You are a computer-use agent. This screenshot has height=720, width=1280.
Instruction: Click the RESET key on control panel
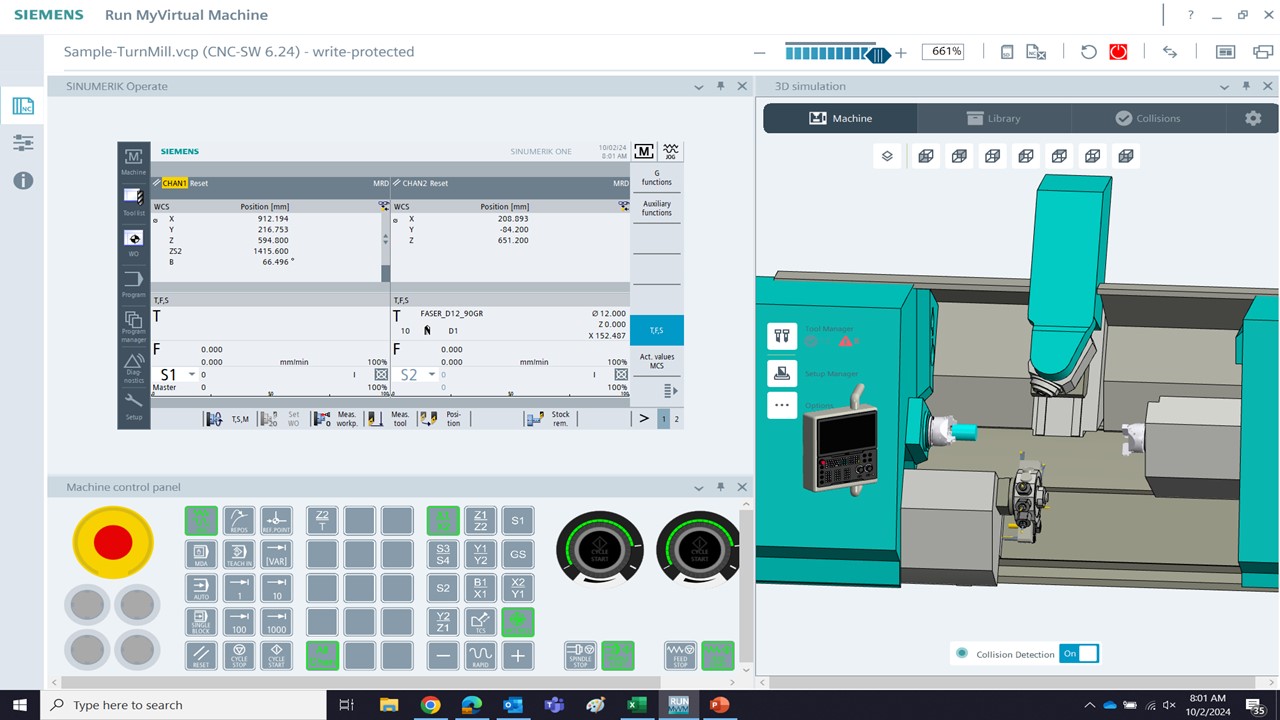click(201, 655)
